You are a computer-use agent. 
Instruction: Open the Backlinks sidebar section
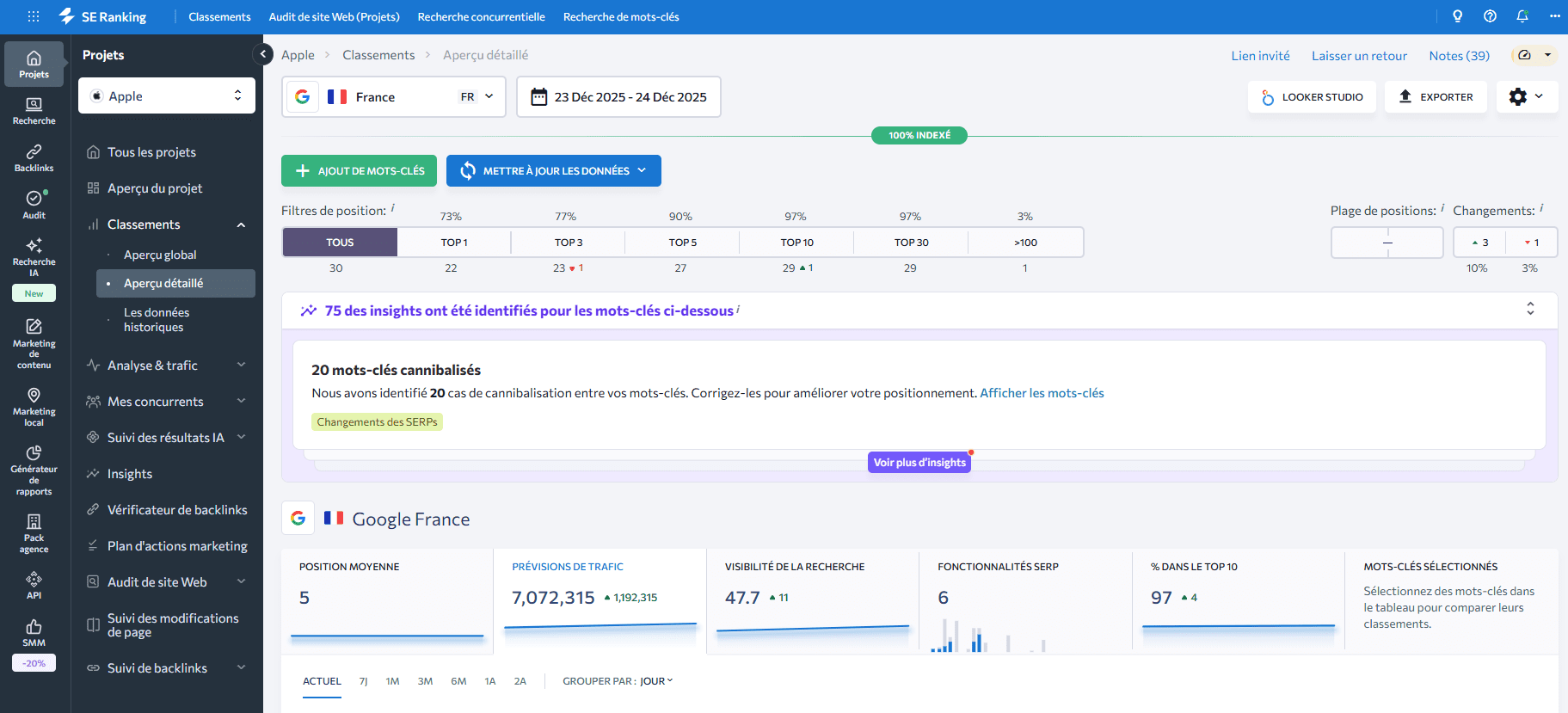point(34,158)
